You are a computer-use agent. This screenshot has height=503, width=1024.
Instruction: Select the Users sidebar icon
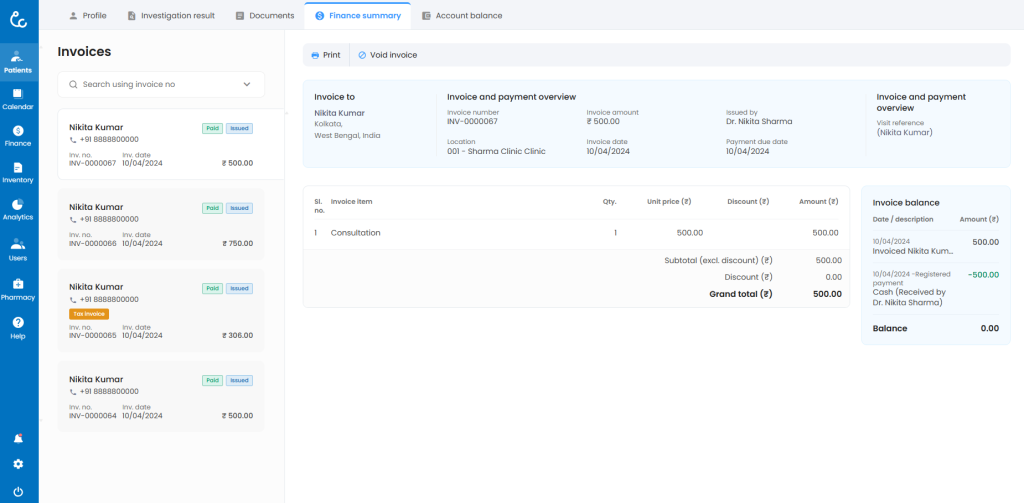click(18, 249)
